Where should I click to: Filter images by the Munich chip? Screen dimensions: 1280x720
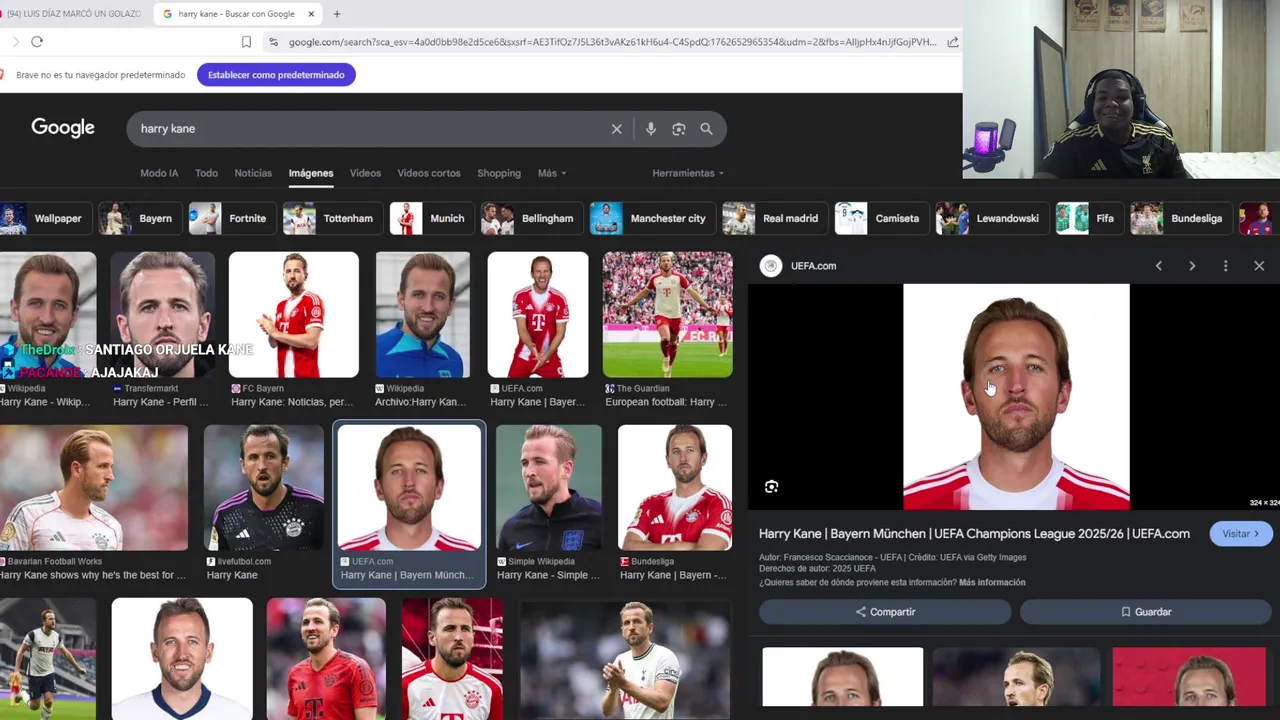[430, 218]
